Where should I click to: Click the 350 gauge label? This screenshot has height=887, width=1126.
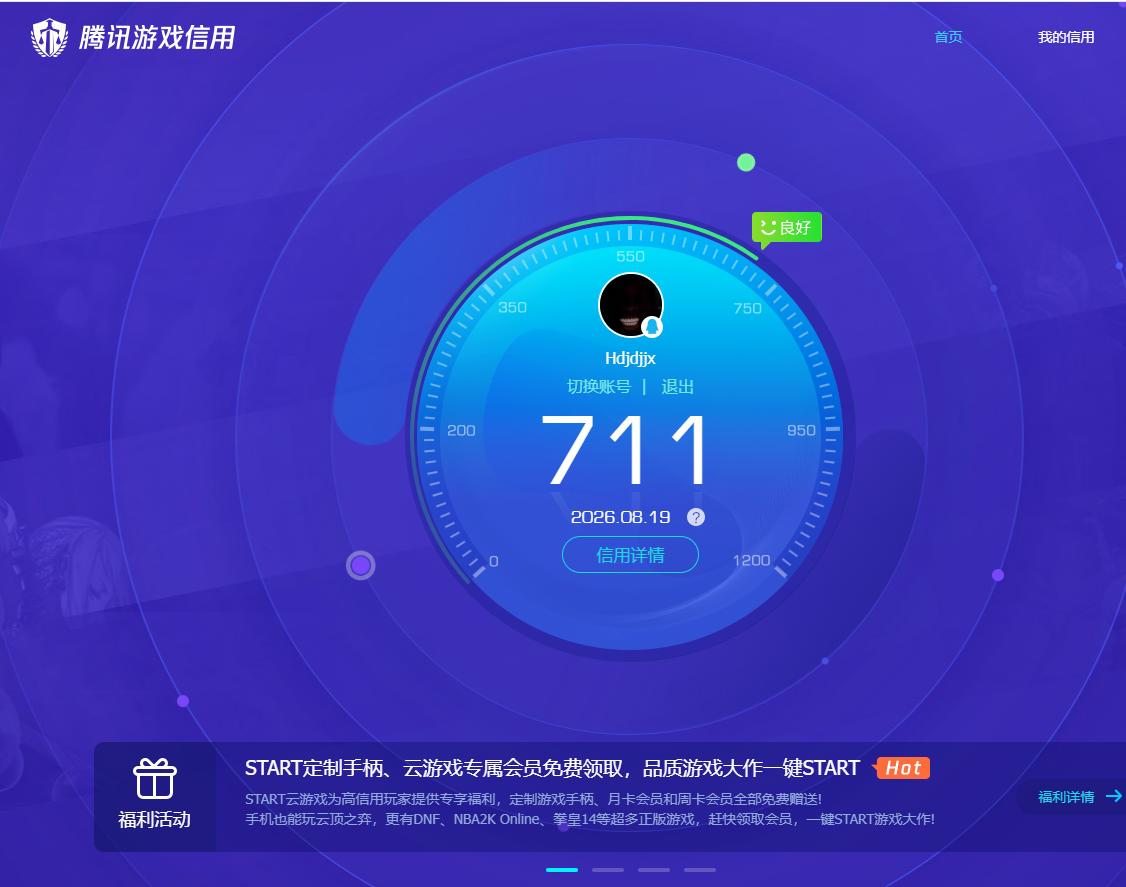pyautogui.click(x=513, y=307)
